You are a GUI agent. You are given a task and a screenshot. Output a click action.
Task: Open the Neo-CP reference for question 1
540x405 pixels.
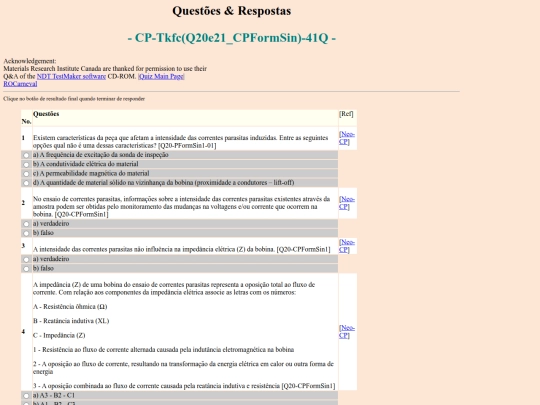tap(346, 138)
